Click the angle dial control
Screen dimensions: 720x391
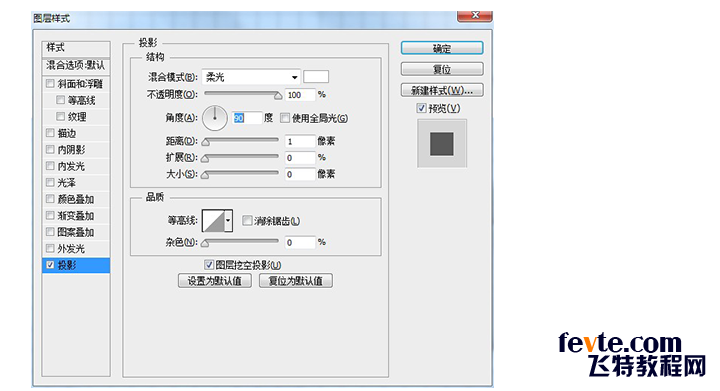(x=214, y=118)
